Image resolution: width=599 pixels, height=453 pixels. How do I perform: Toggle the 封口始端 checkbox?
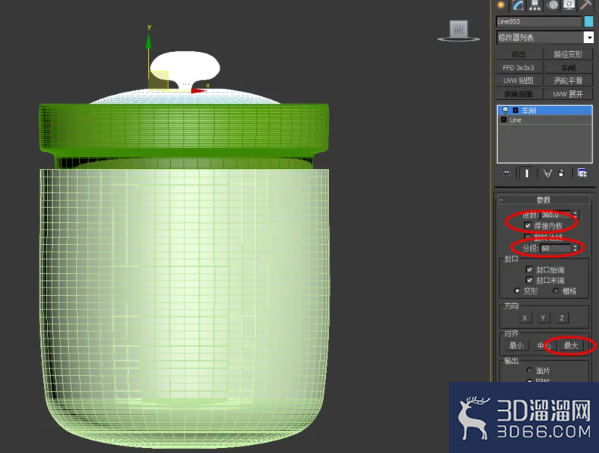pyautogui.click(x=529, y=270)
